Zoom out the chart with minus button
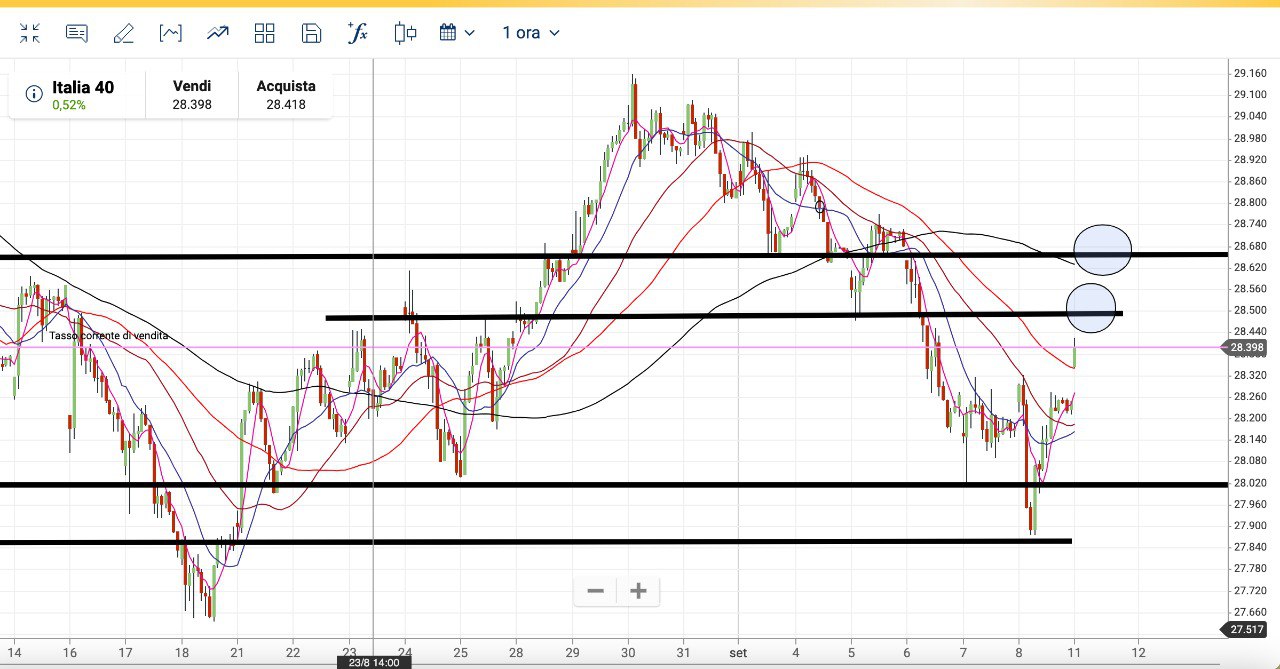 595,591
